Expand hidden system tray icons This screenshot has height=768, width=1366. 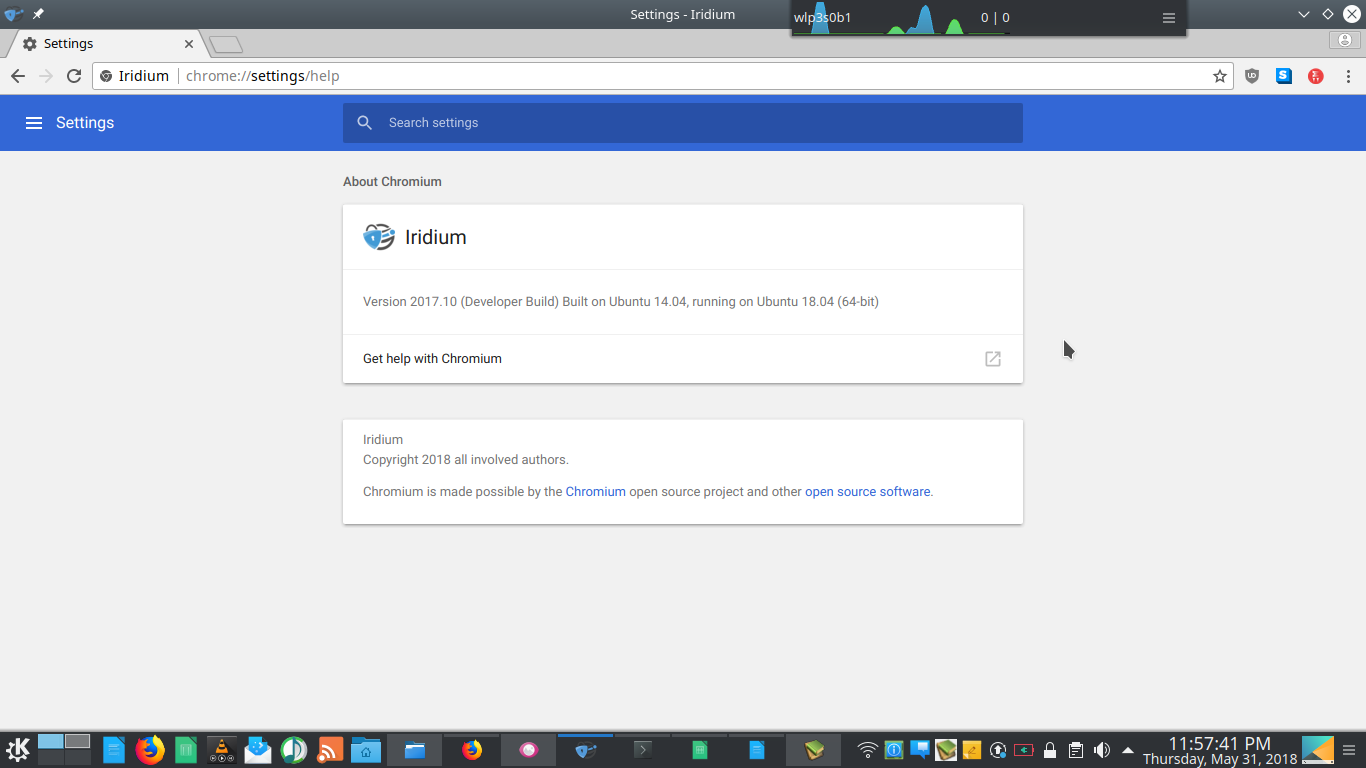coord(1128,750)
